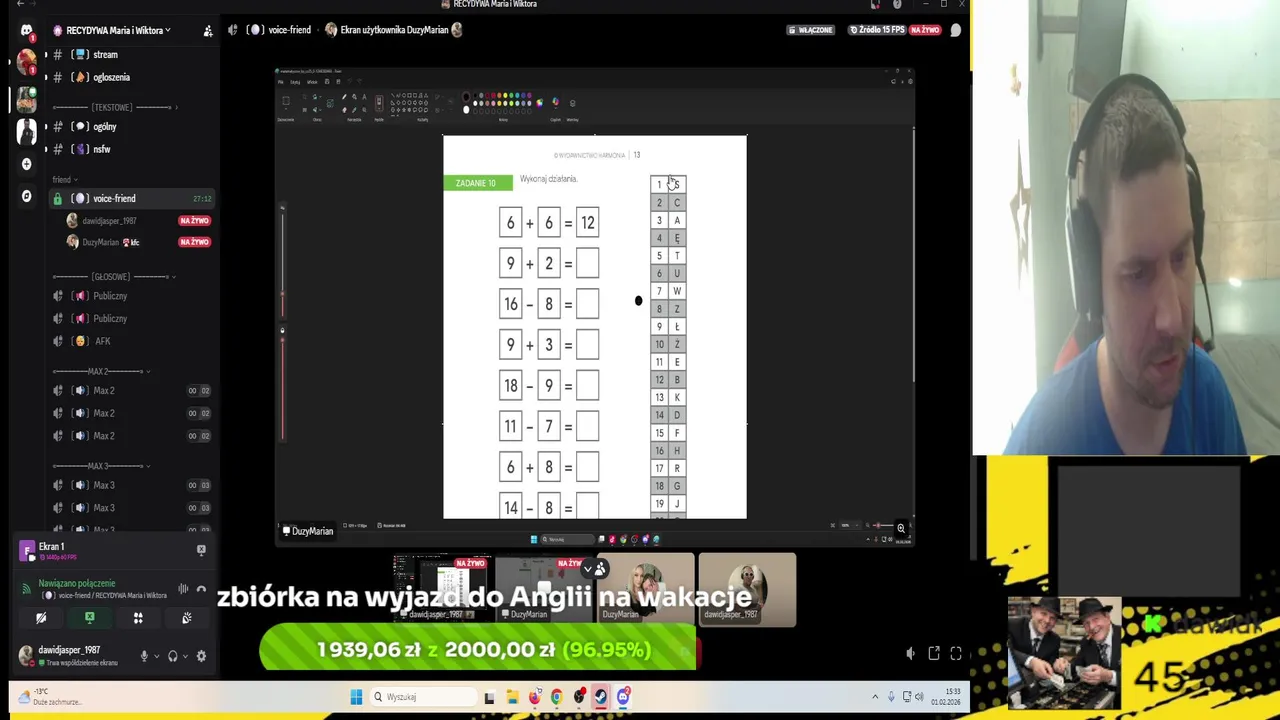Image resolution: width=1280 pixels, height=720 pixels.
Task: Open the Windows Start menu
Action: (356, 697)
